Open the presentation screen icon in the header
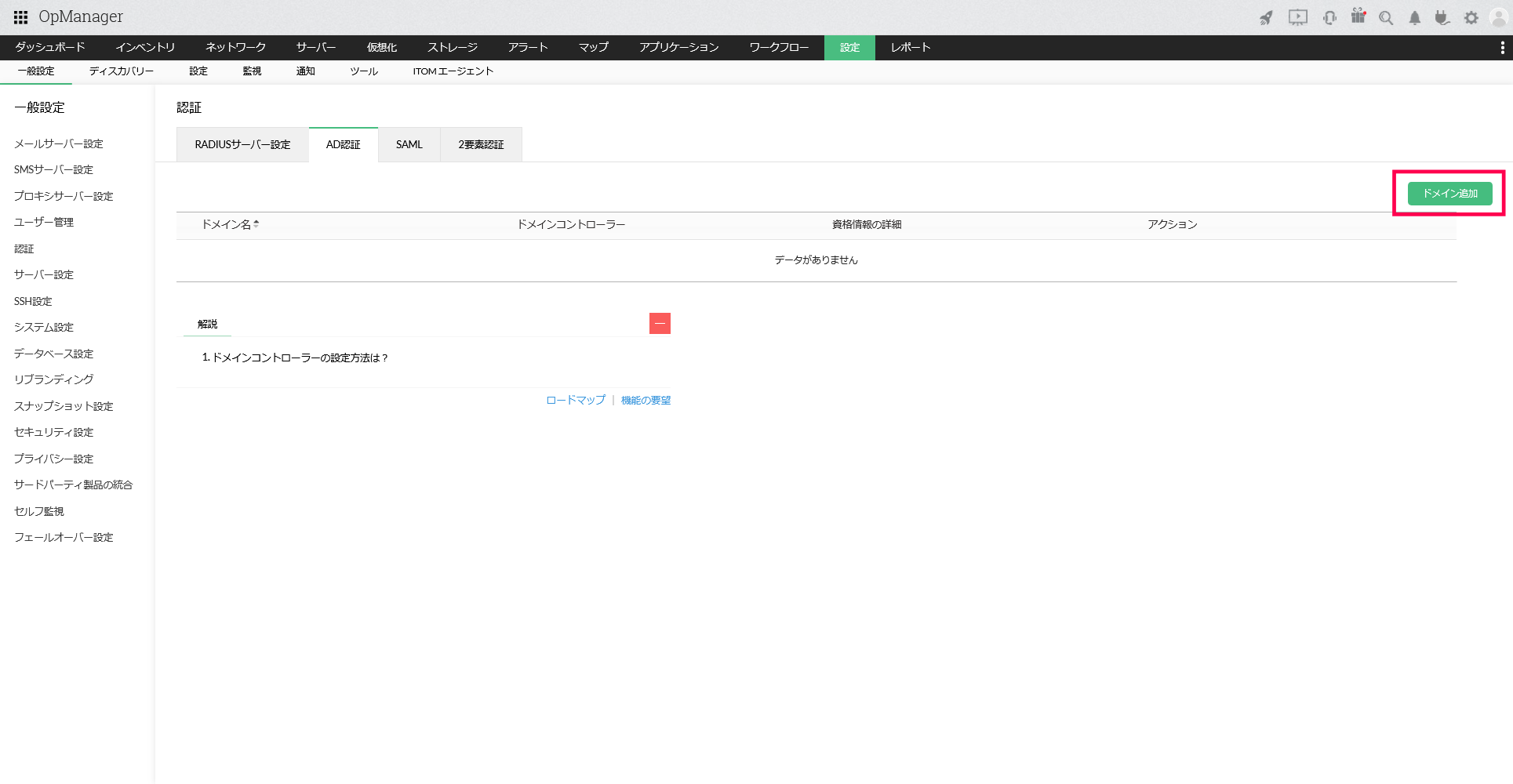The image size is (1513, 784). (x=1298, y=17)
